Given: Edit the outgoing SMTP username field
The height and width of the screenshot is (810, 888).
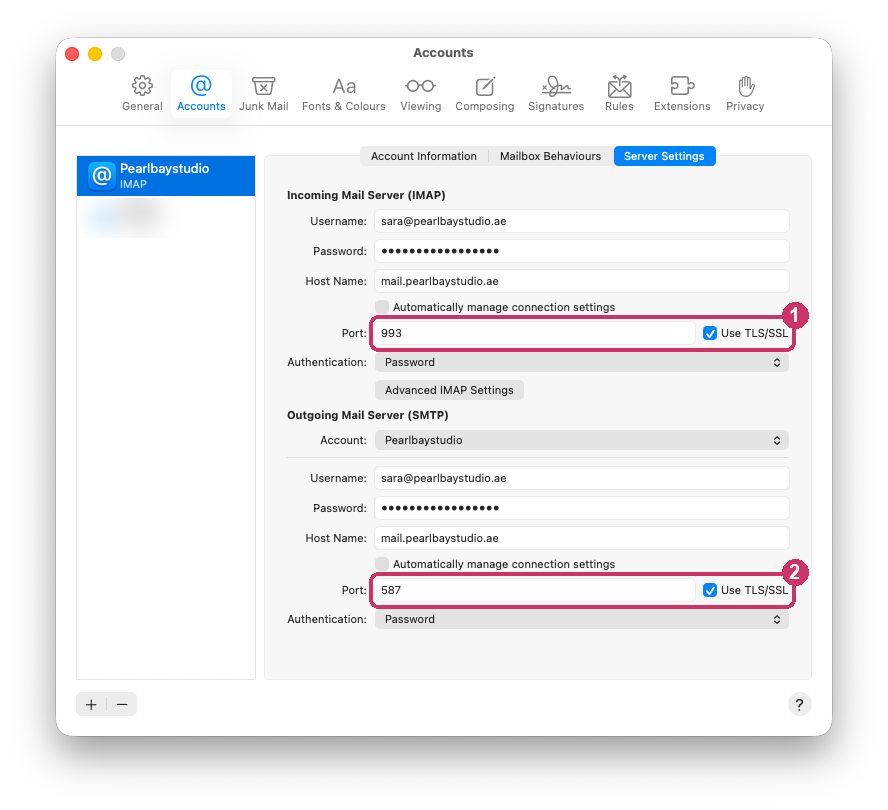Looking at the screenshot, I should 581,479.
